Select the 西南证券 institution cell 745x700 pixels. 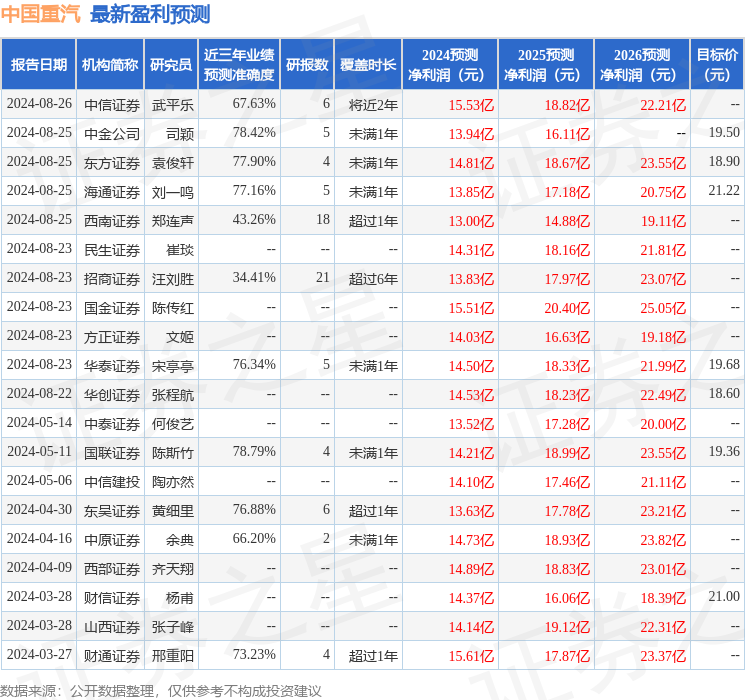click(x=112, y=221)
